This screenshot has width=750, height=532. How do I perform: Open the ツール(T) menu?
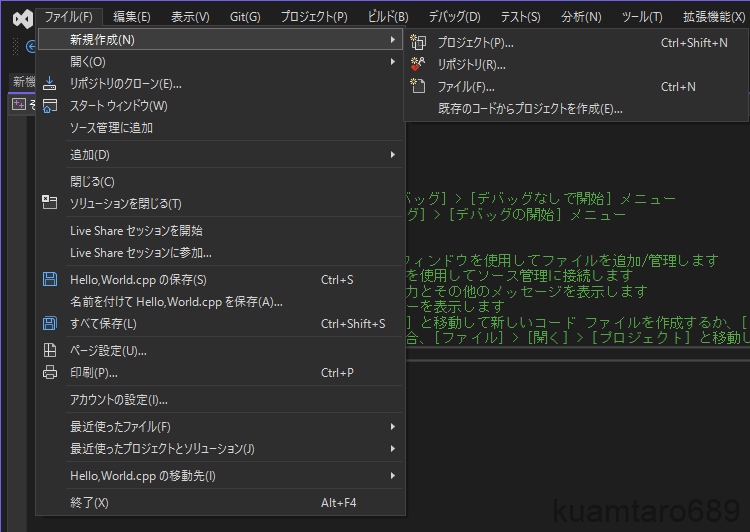(642, 17)
